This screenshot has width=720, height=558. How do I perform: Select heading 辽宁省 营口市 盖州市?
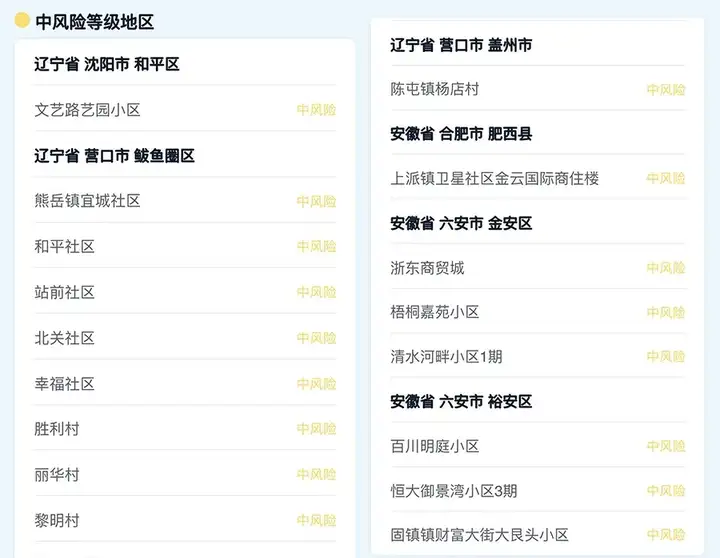pos(461,45)
